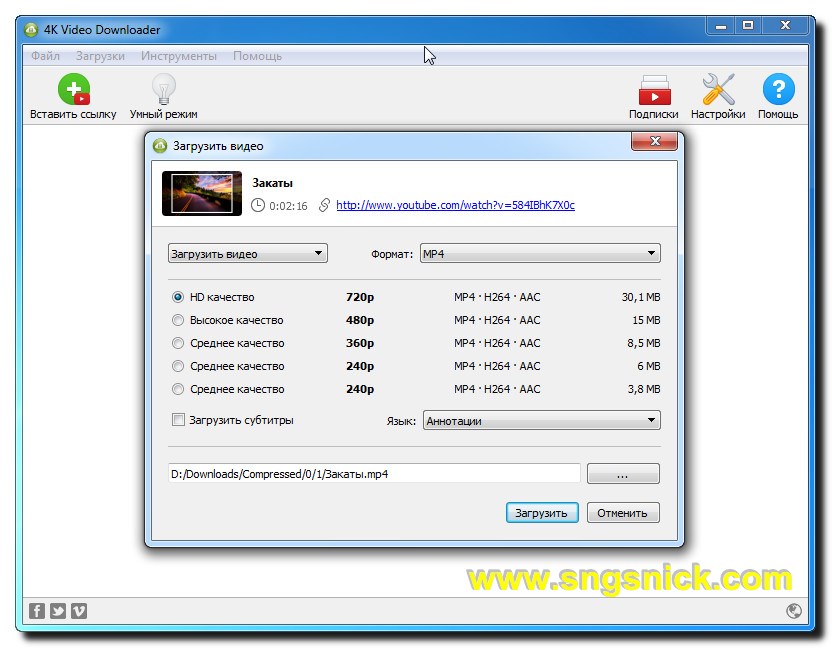Click the 720p resolution label
The width and height of the screenshot is (832, 648).
(x=360, y=297)
